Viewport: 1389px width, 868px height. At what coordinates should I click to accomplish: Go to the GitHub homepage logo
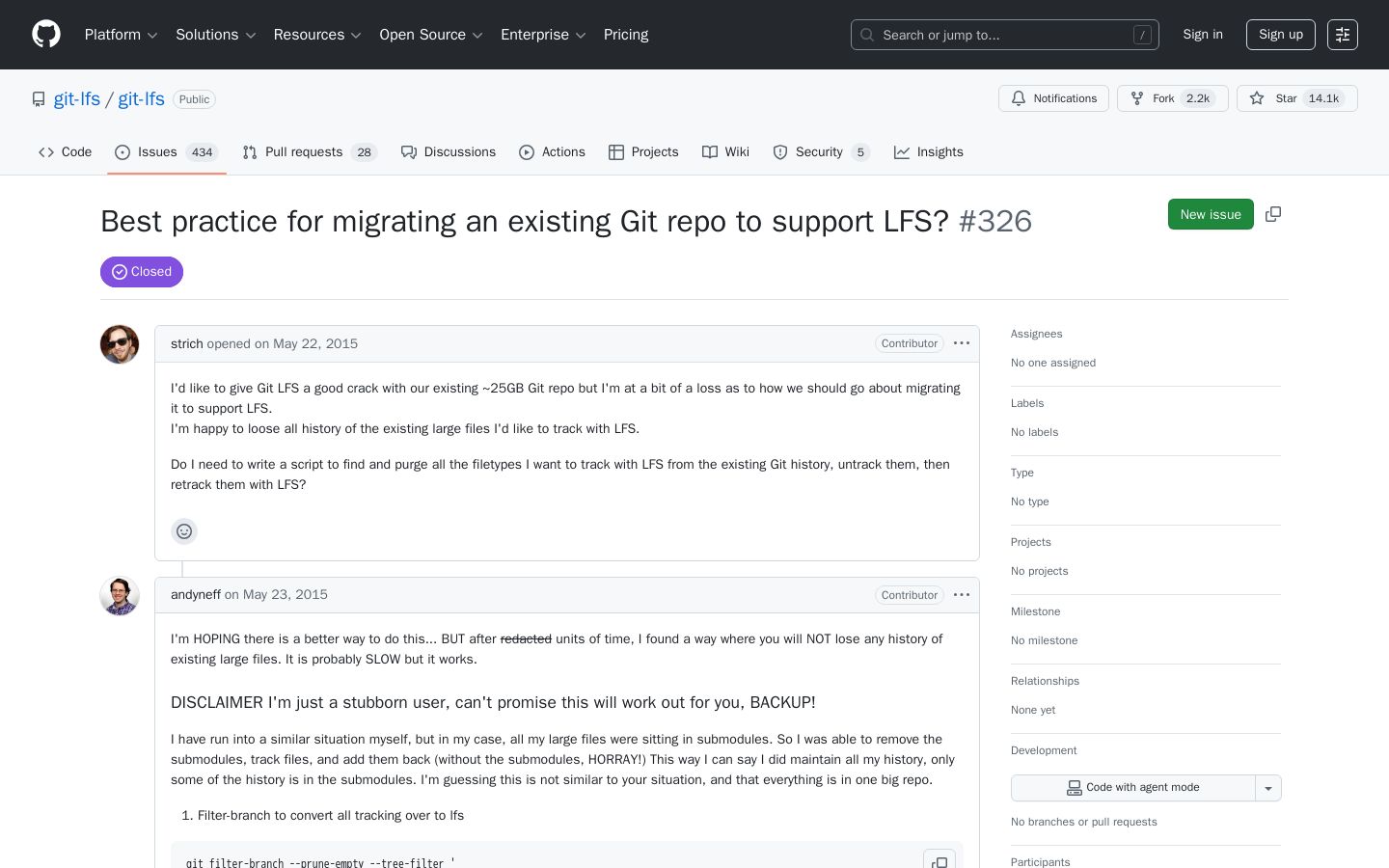(x=46, y=35)
